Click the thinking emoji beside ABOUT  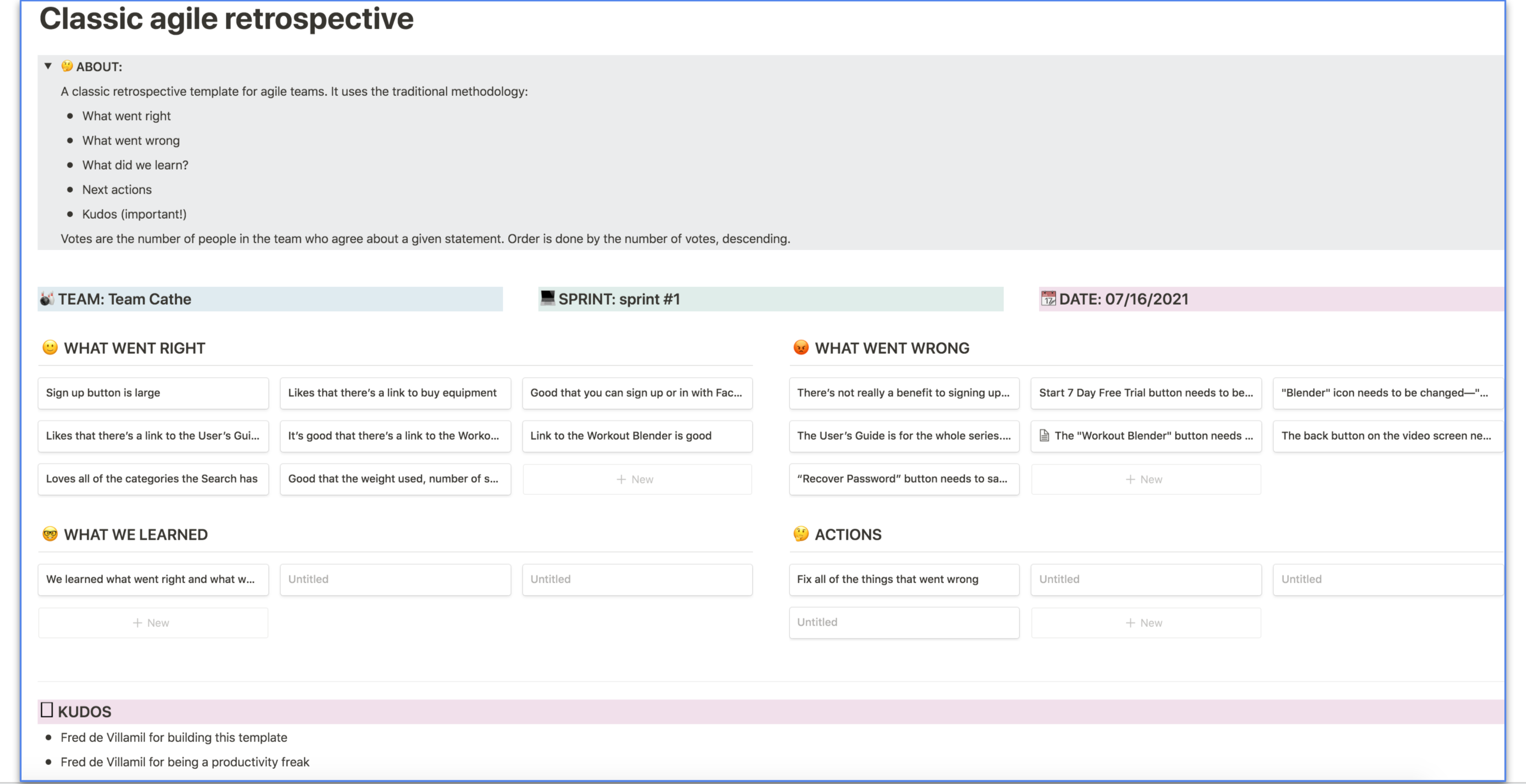click(67, 66)
